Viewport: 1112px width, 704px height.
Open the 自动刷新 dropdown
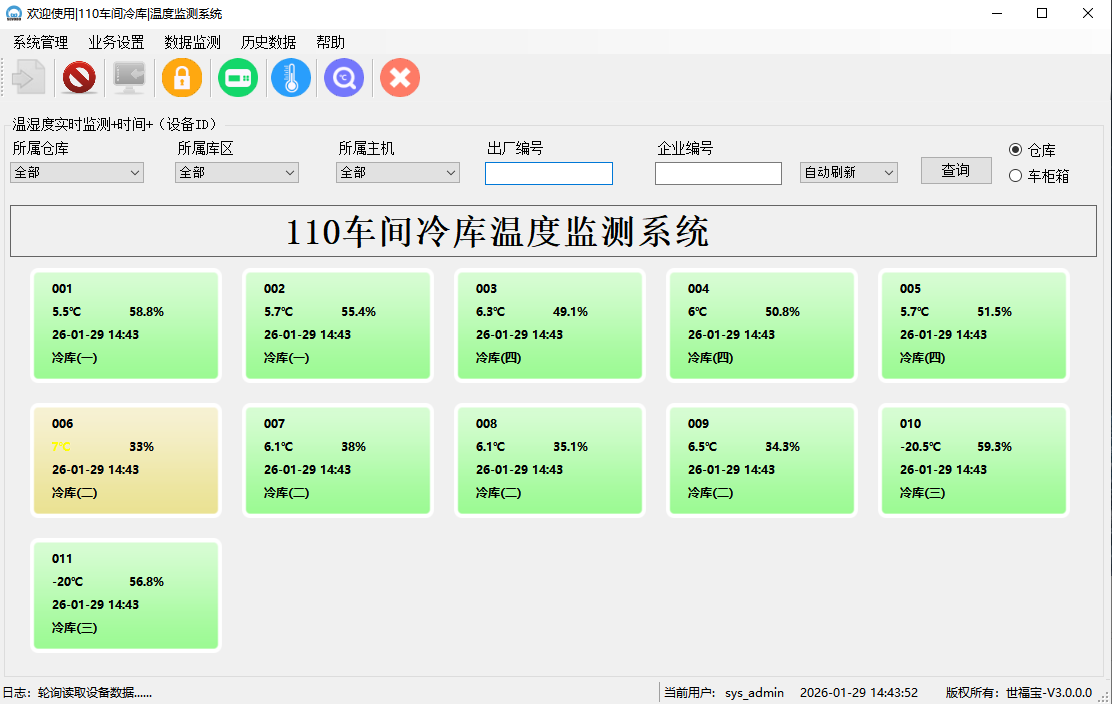click(848, 173)
